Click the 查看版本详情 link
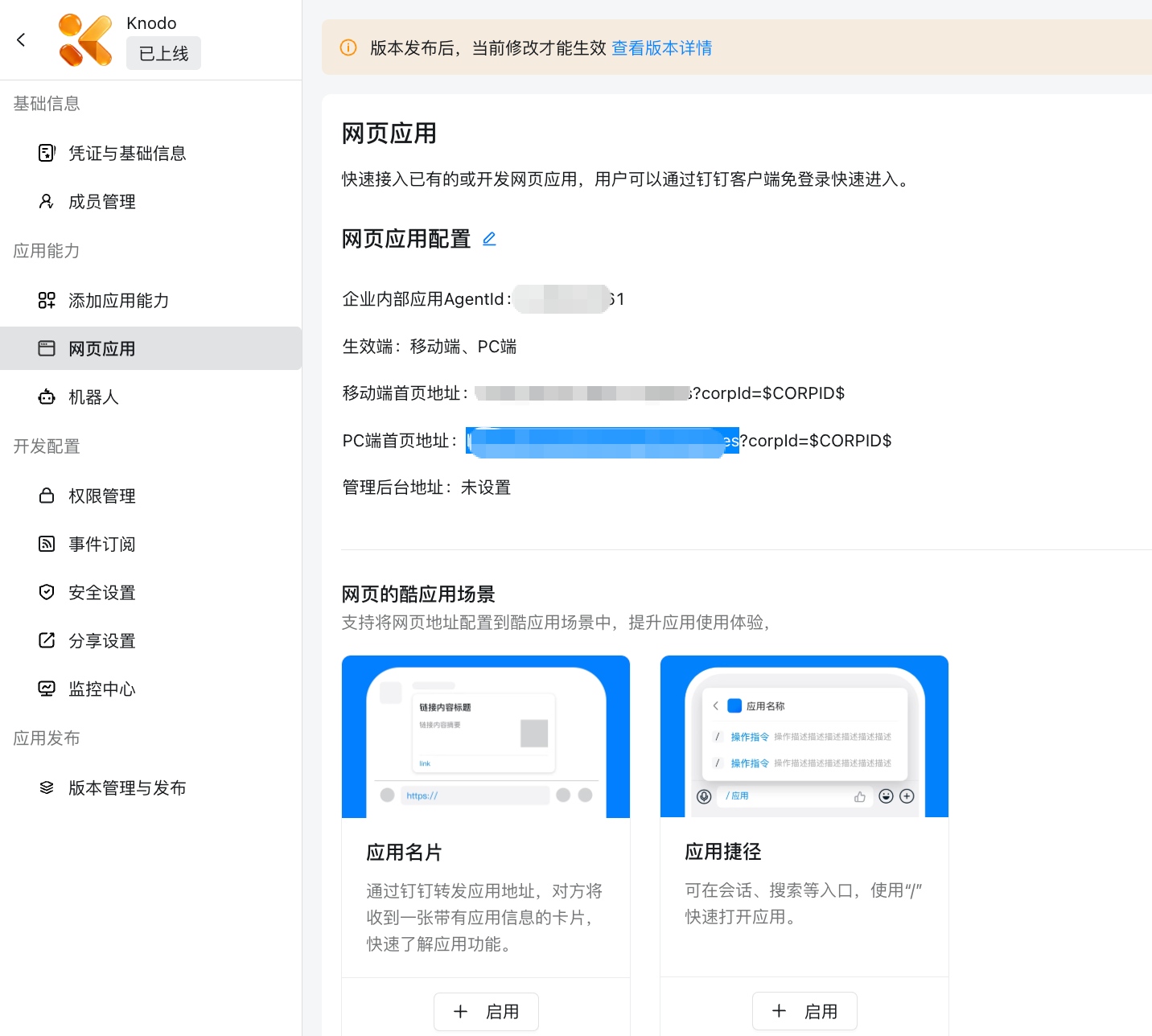Image resolution: width=1152 pixels, height=1036 pixels. pyautogui.click(x=661, y=48)
